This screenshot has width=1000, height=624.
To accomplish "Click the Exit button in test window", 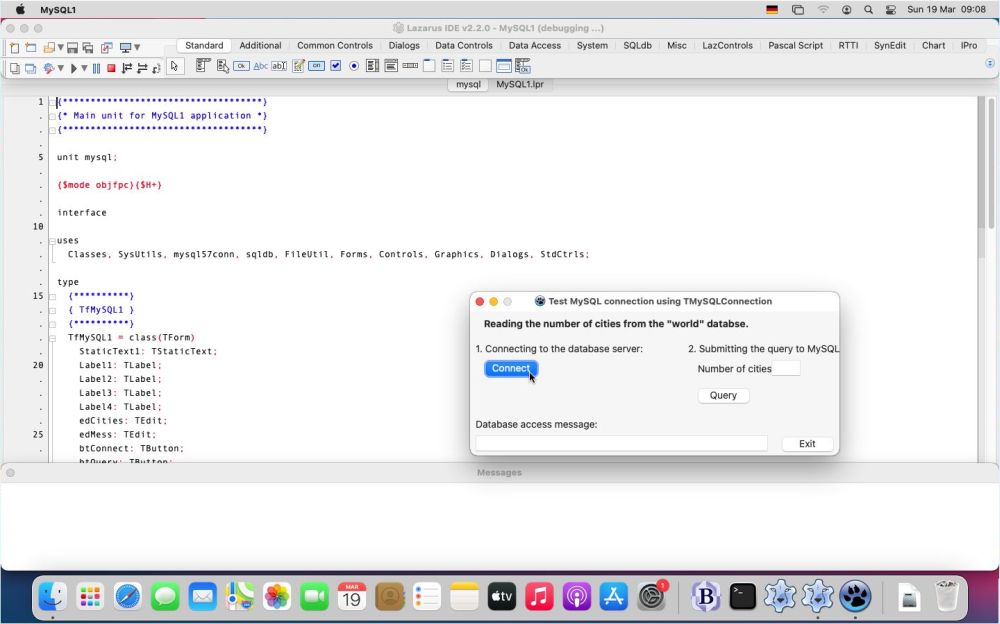I will [807, 444].
